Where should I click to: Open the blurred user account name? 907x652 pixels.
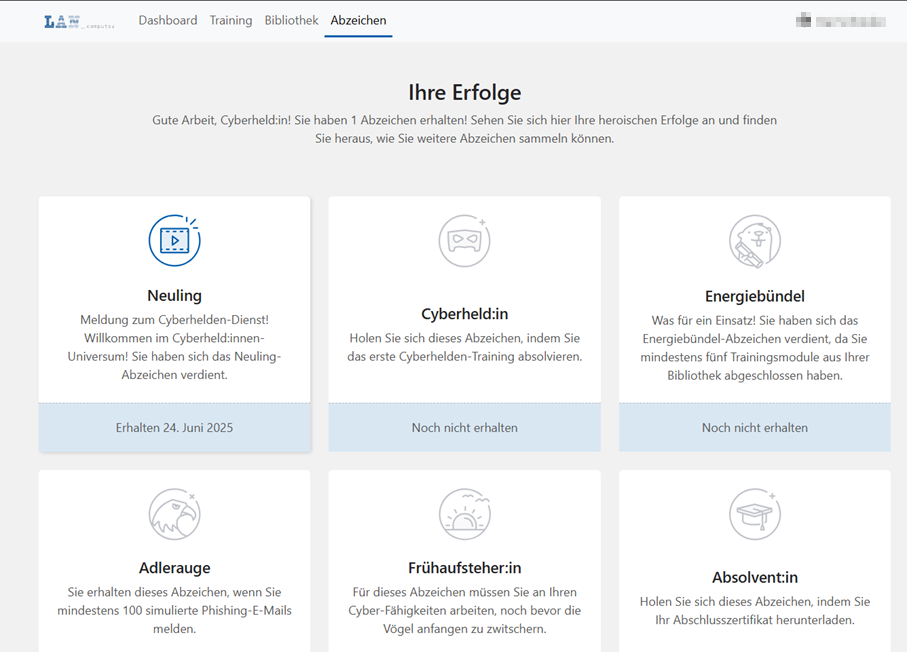[x=850, y=21]
